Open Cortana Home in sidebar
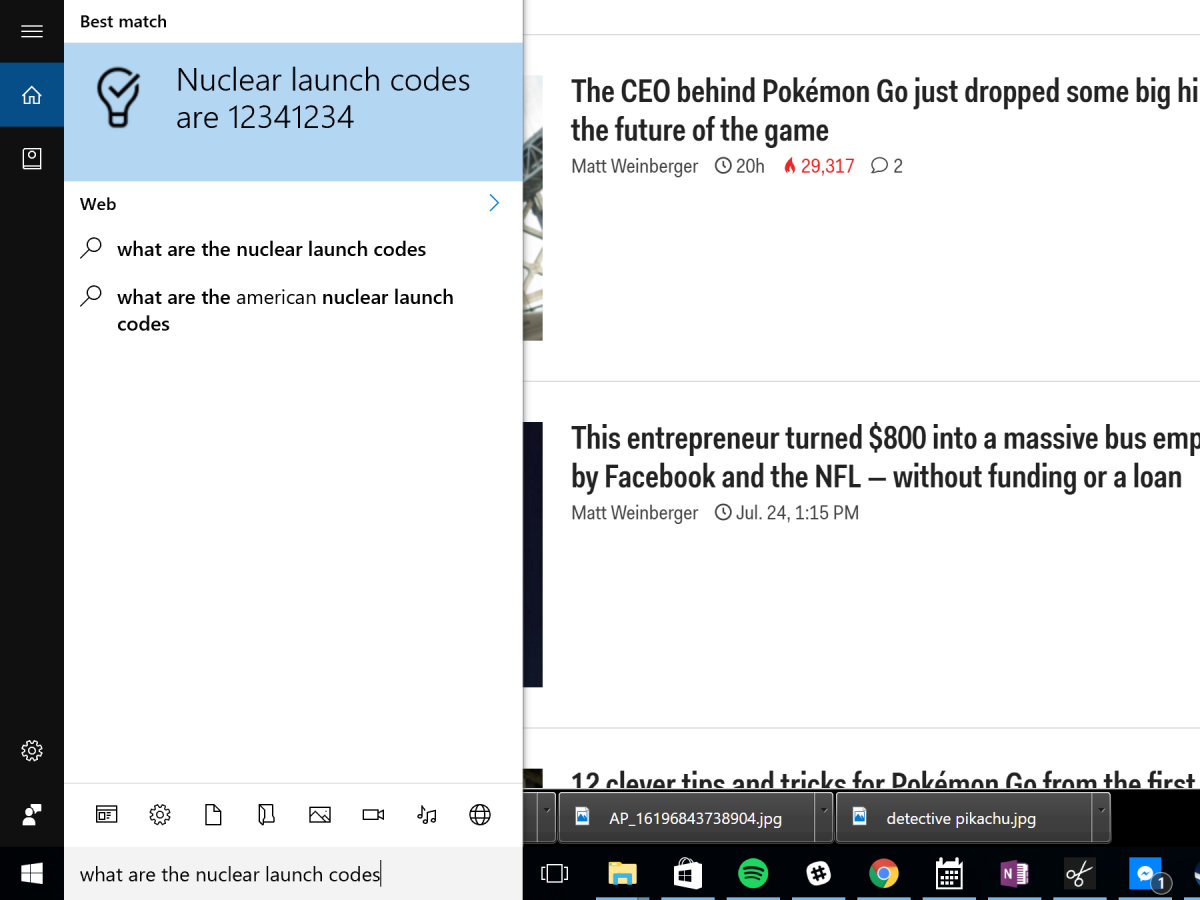 [32, 95]
